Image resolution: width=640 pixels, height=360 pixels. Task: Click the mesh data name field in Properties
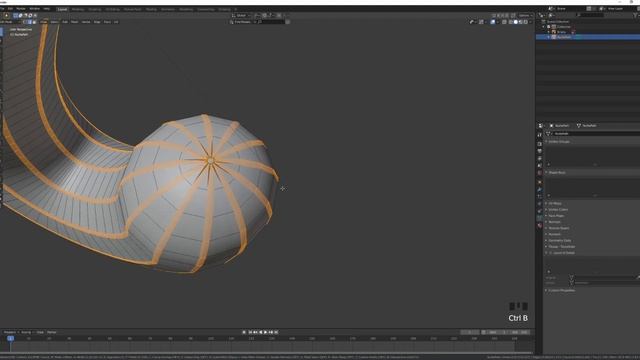point(596,133)
